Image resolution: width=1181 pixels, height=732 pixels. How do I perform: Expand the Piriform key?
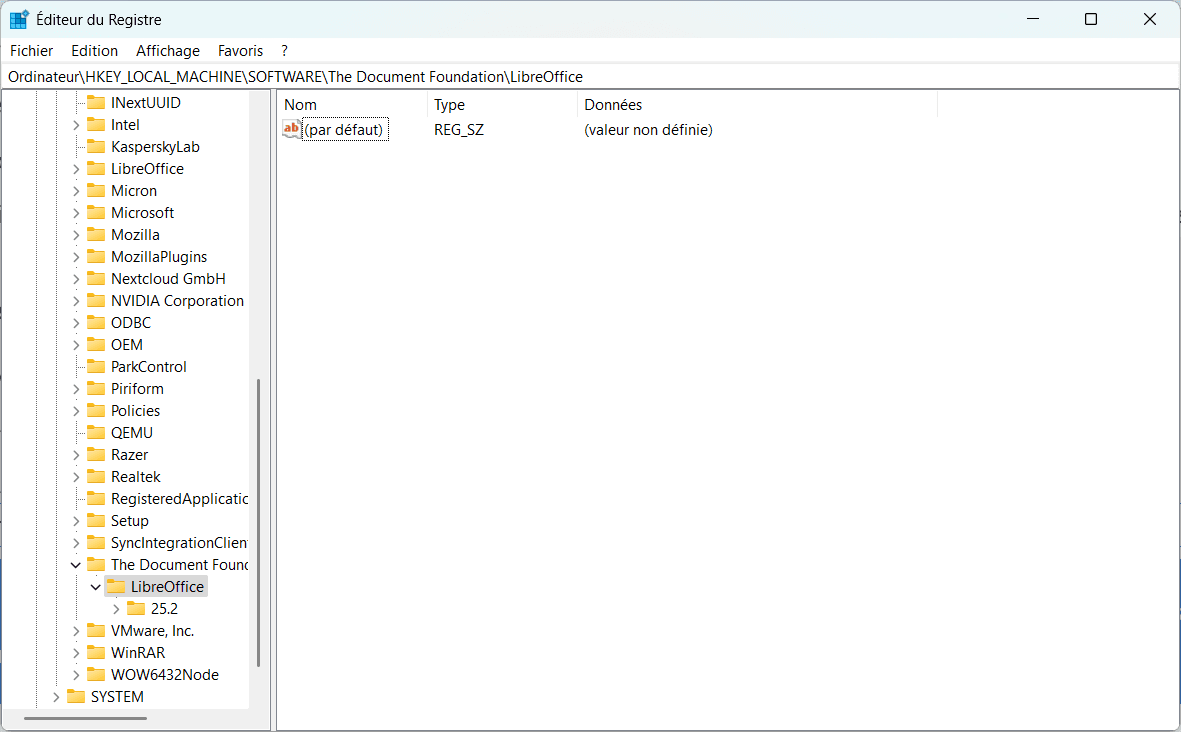click(x=76, y=389)
